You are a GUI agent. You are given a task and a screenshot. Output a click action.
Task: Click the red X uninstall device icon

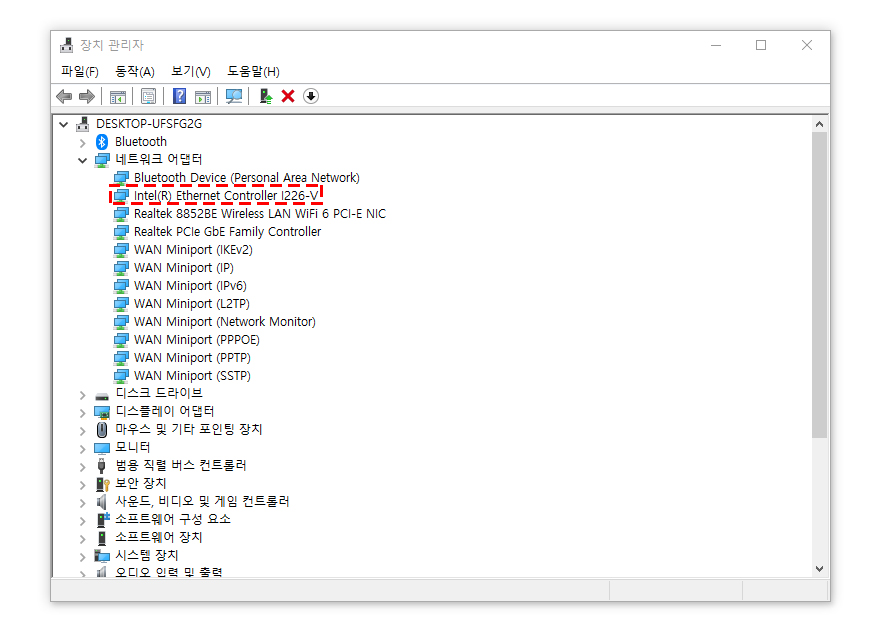coord(288,96)
